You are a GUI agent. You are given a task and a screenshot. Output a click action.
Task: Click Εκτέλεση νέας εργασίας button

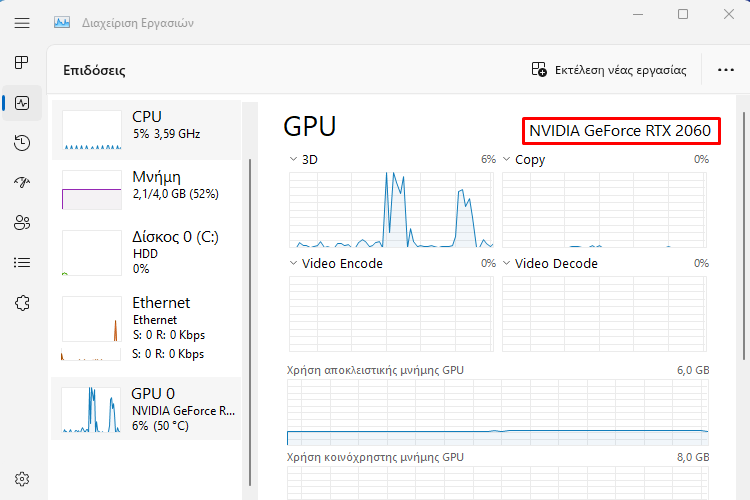tap(609, 70)
